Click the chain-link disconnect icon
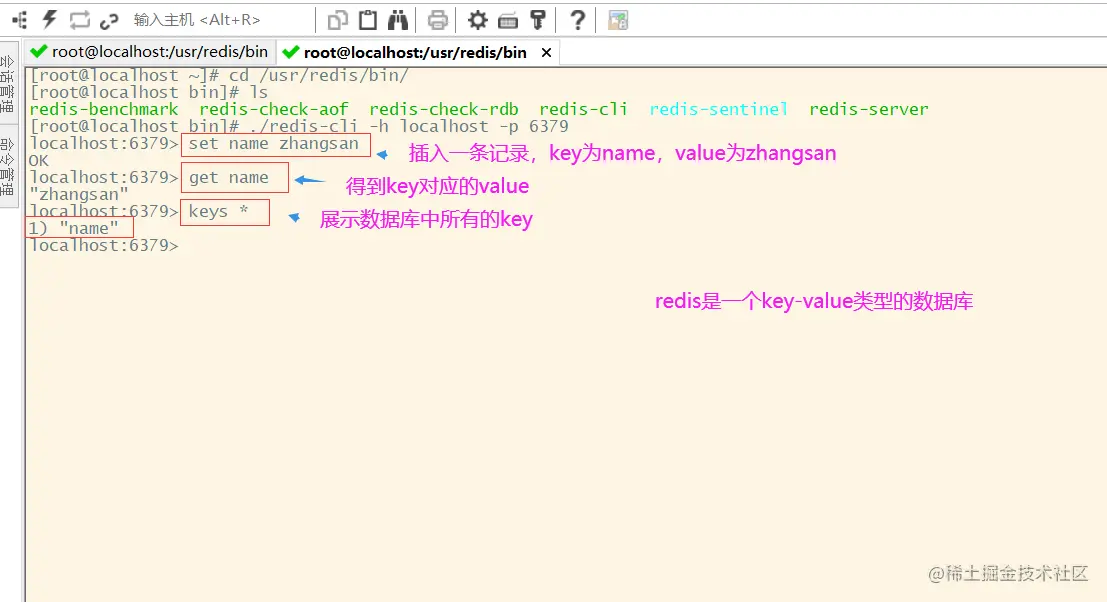Viewport: 1107px width, 602px height. (109, 21)
